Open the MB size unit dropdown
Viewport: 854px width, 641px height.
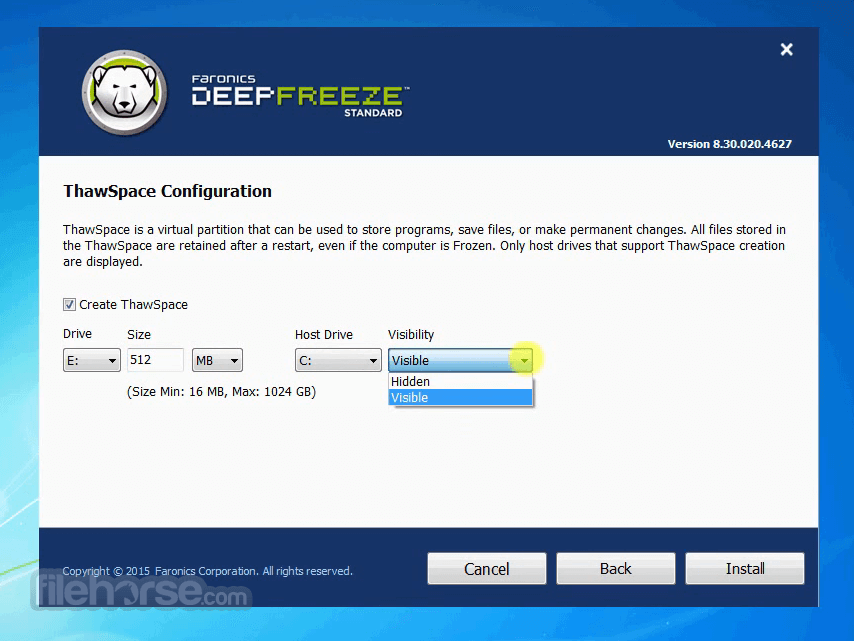[x=217, y=361]
